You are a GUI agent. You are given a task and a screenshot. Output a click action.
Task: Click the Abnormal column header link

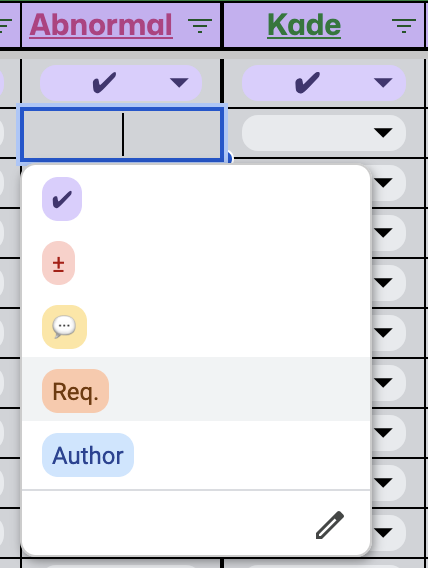pos(101,25)
